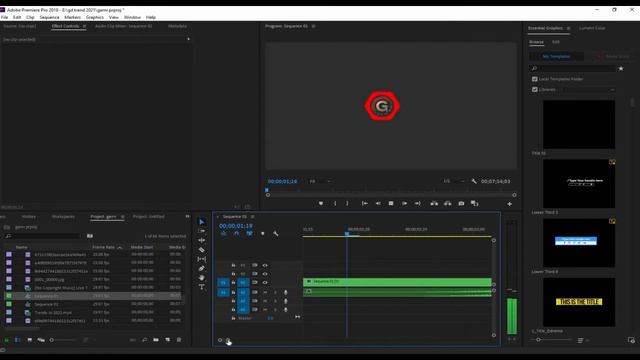Open Program monitor settings wrench
The height and width of the screenshot is (360, 640).
click(x=474, y=181)
